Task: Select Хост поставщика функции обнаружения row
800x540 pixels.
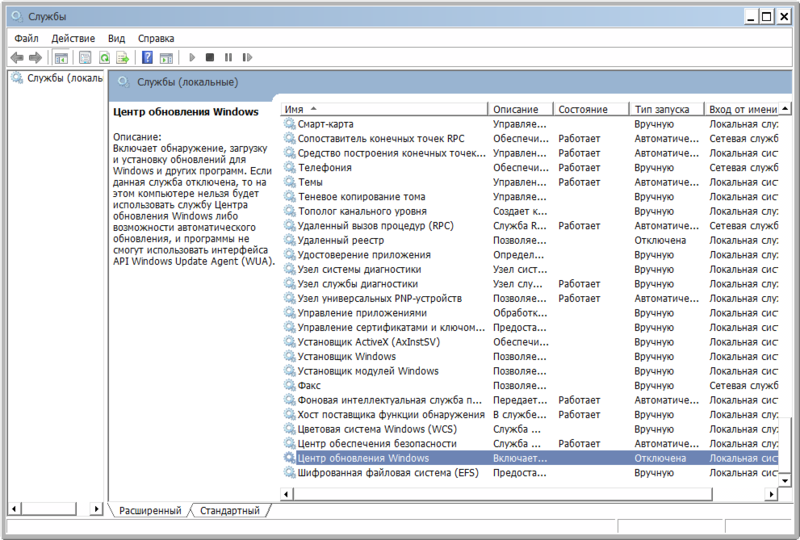Action: click(x=530, y=414)
